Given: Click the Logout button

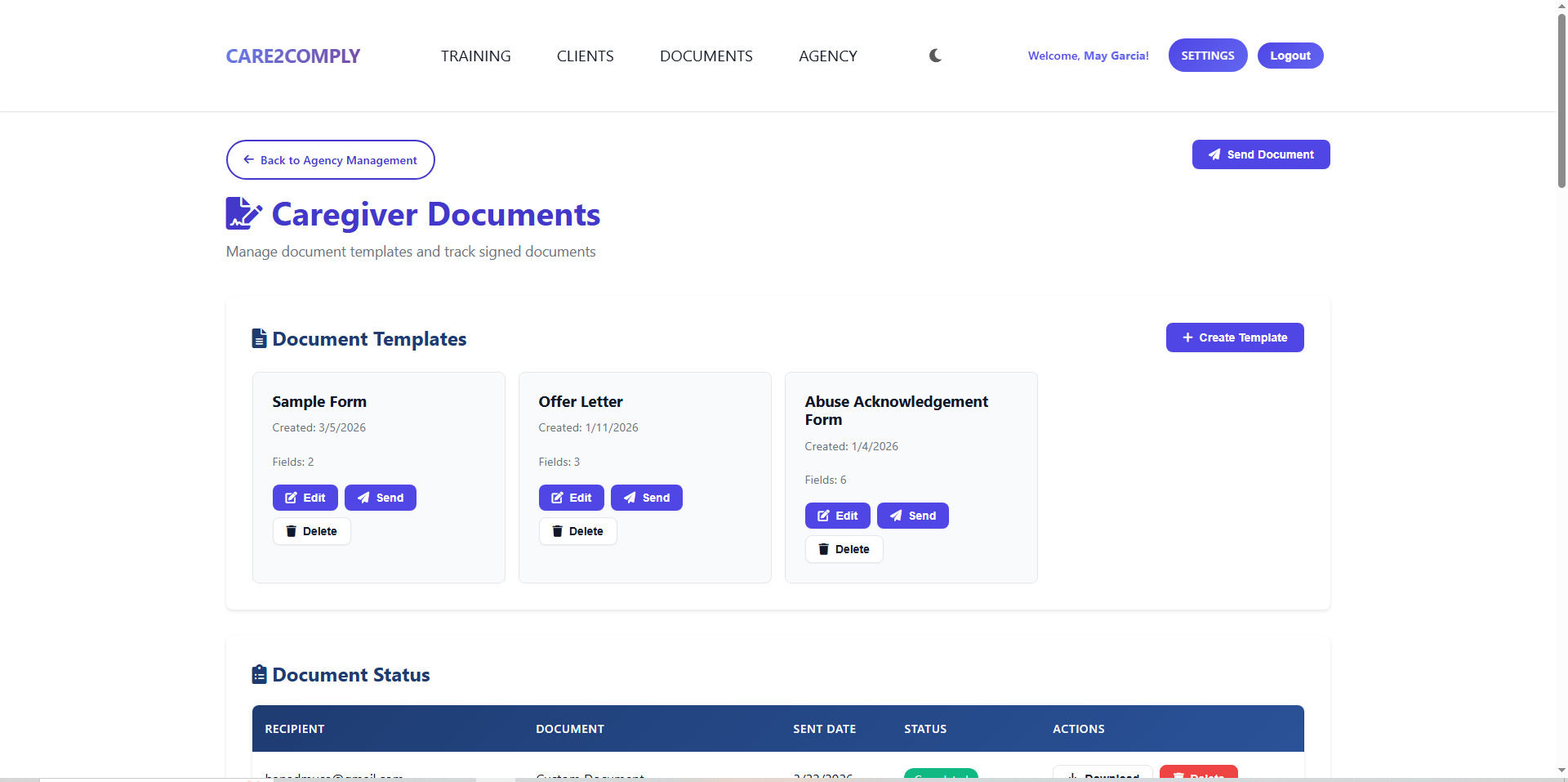Looking at the screenshot, I should click(x=1290, y=55).
